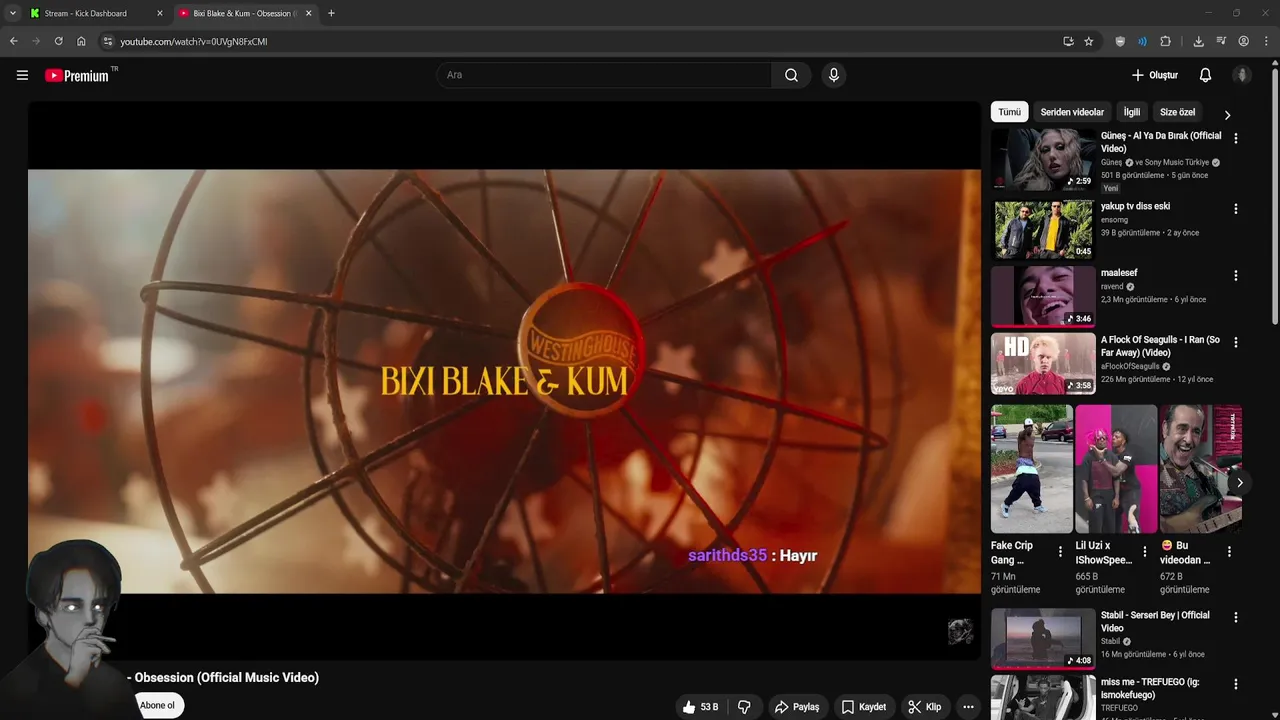1280x720 pixels.
Task: Create a clip with Klip button
Action: 924,707
